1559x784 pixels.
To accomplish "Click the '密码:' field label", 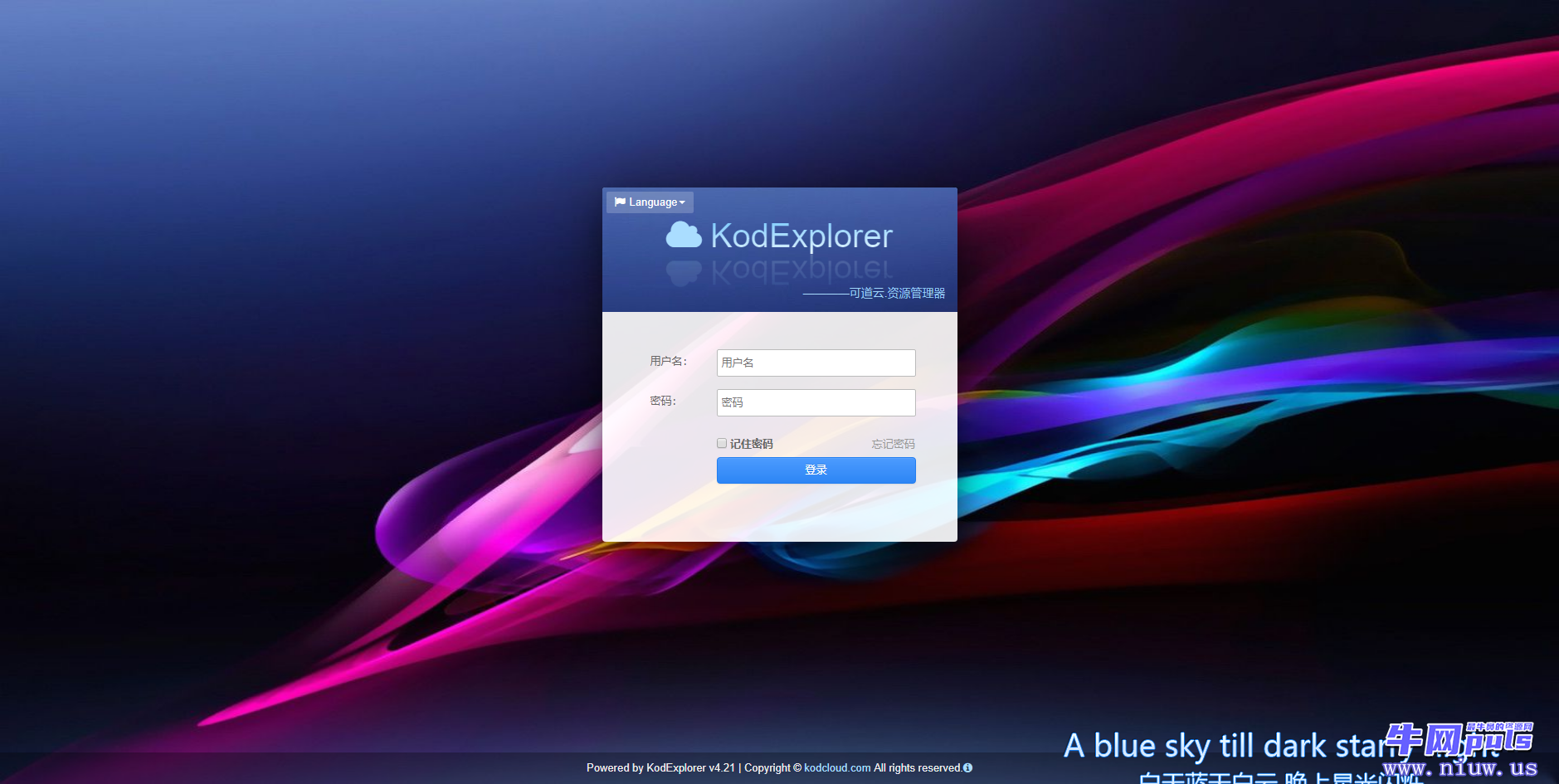I will (x=663, y=401).
